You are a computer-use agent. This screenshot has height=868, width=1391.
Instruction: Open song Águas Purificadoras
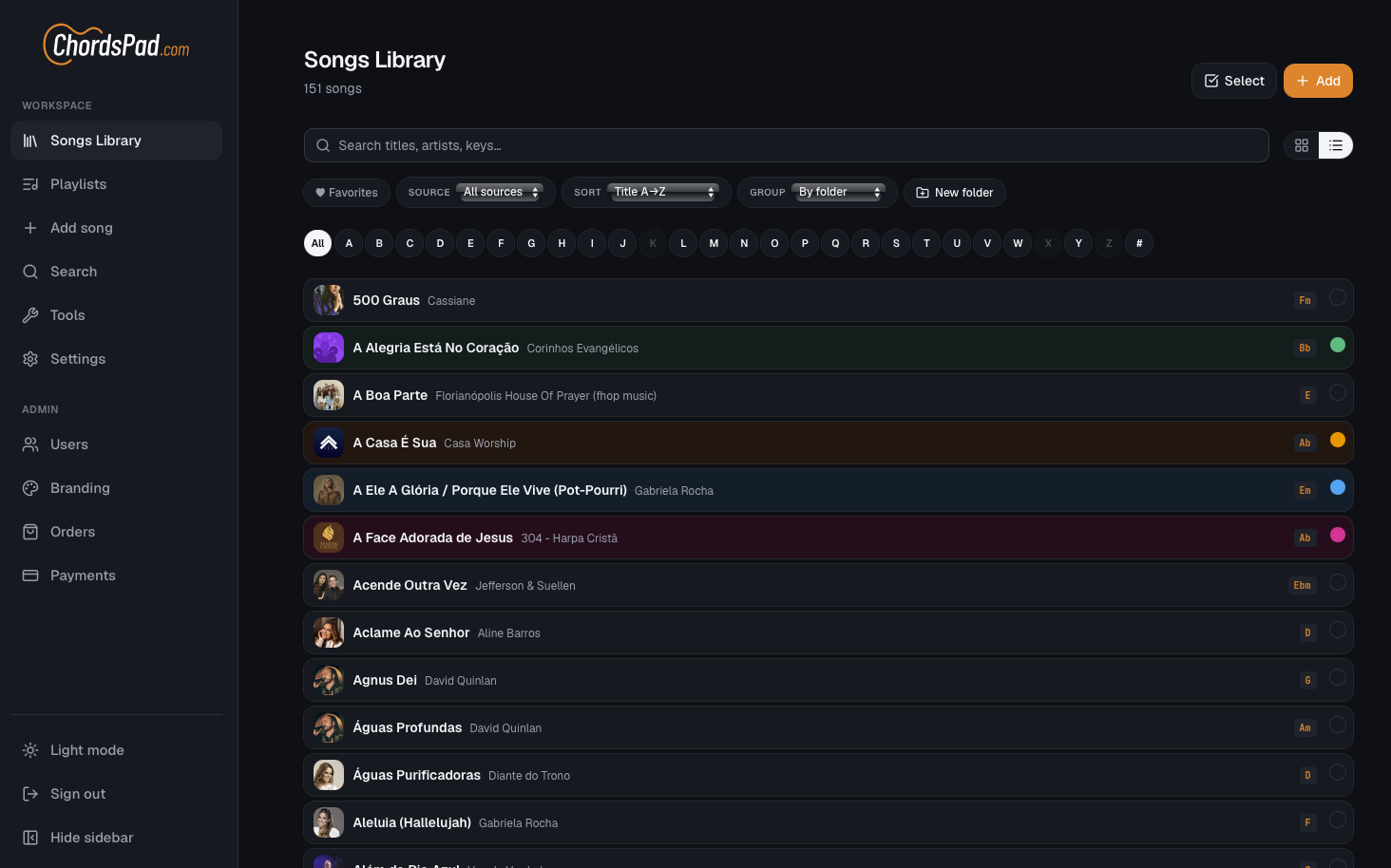pos(829,775)
